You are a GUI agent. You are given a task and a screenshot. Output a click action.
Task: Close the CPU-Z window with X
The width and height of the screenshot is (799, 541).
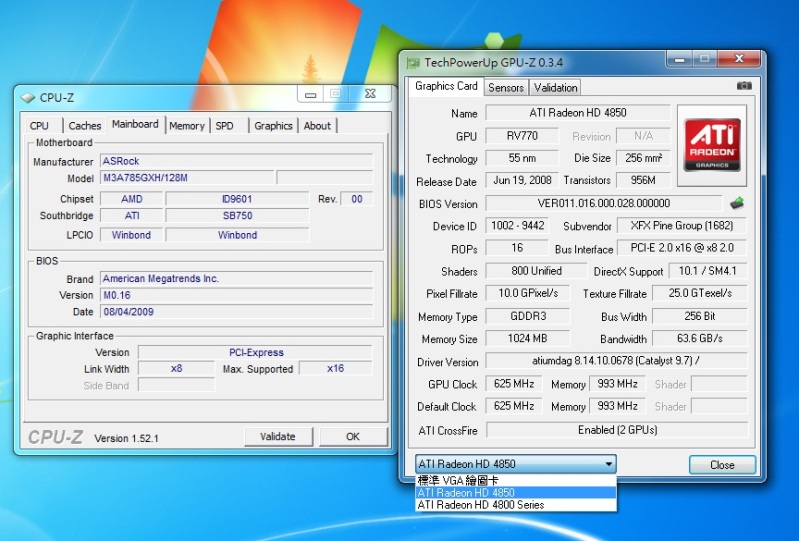click(370, 94)
